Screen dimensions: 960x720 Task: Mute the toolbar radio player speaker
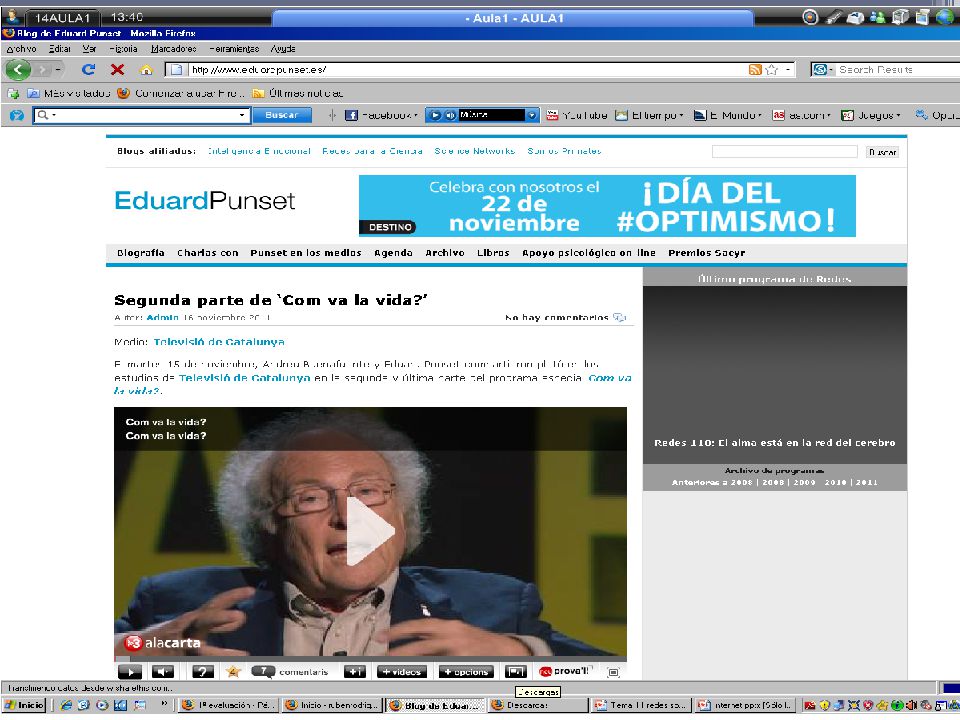pos(450,115)
